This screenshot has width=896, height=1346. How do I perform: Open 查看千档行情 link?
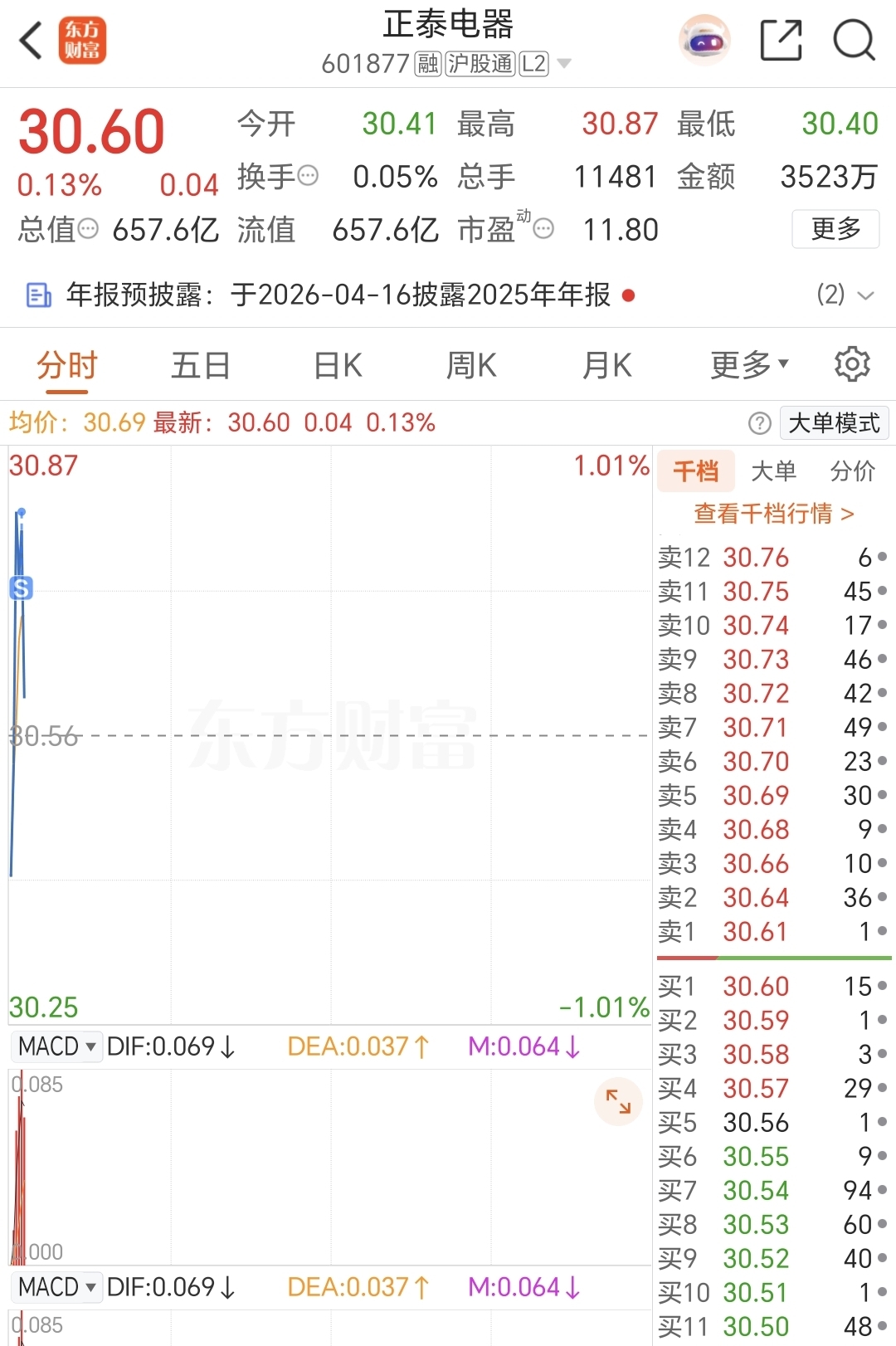click(x=774, y=514)
